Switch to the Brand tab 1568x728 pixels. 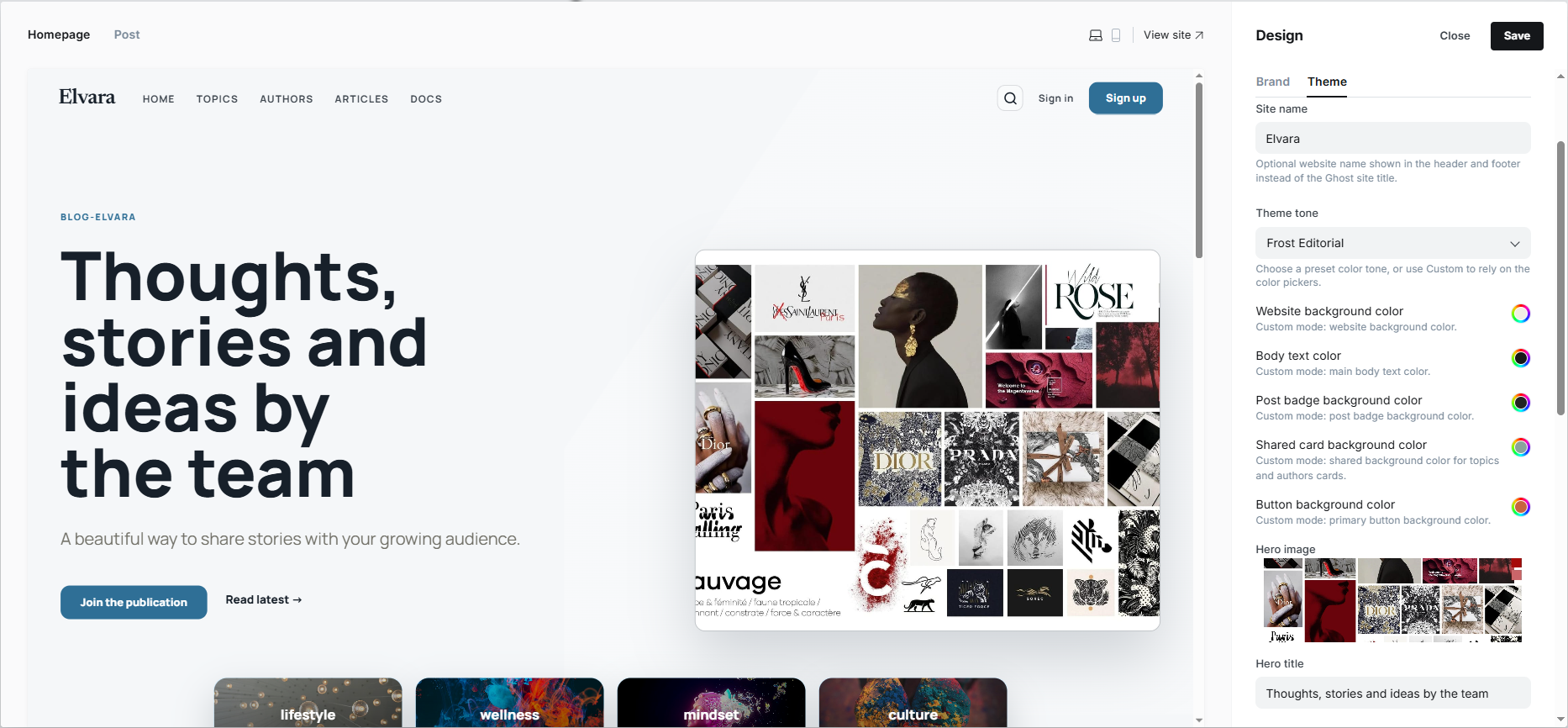[x=1272, y=82]
